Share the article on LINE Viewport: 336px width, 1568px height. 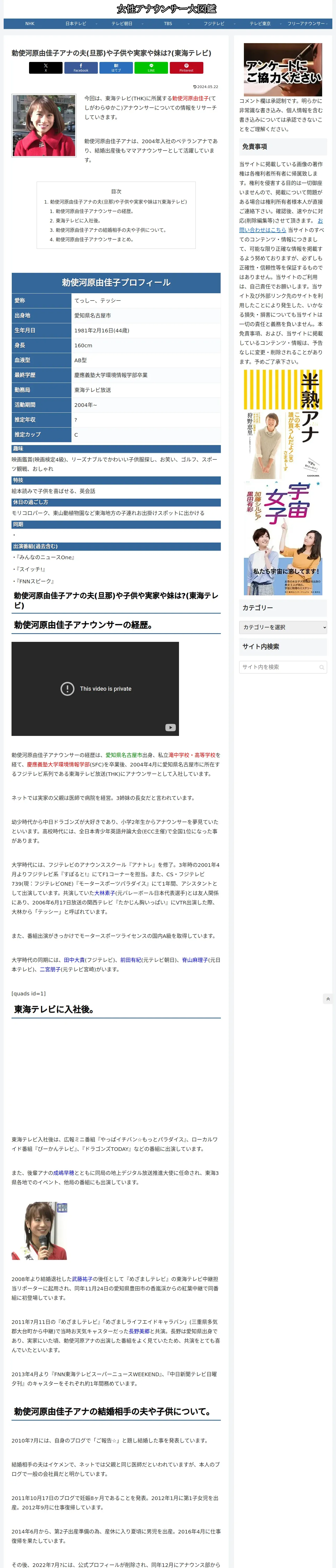pos(151,68)
